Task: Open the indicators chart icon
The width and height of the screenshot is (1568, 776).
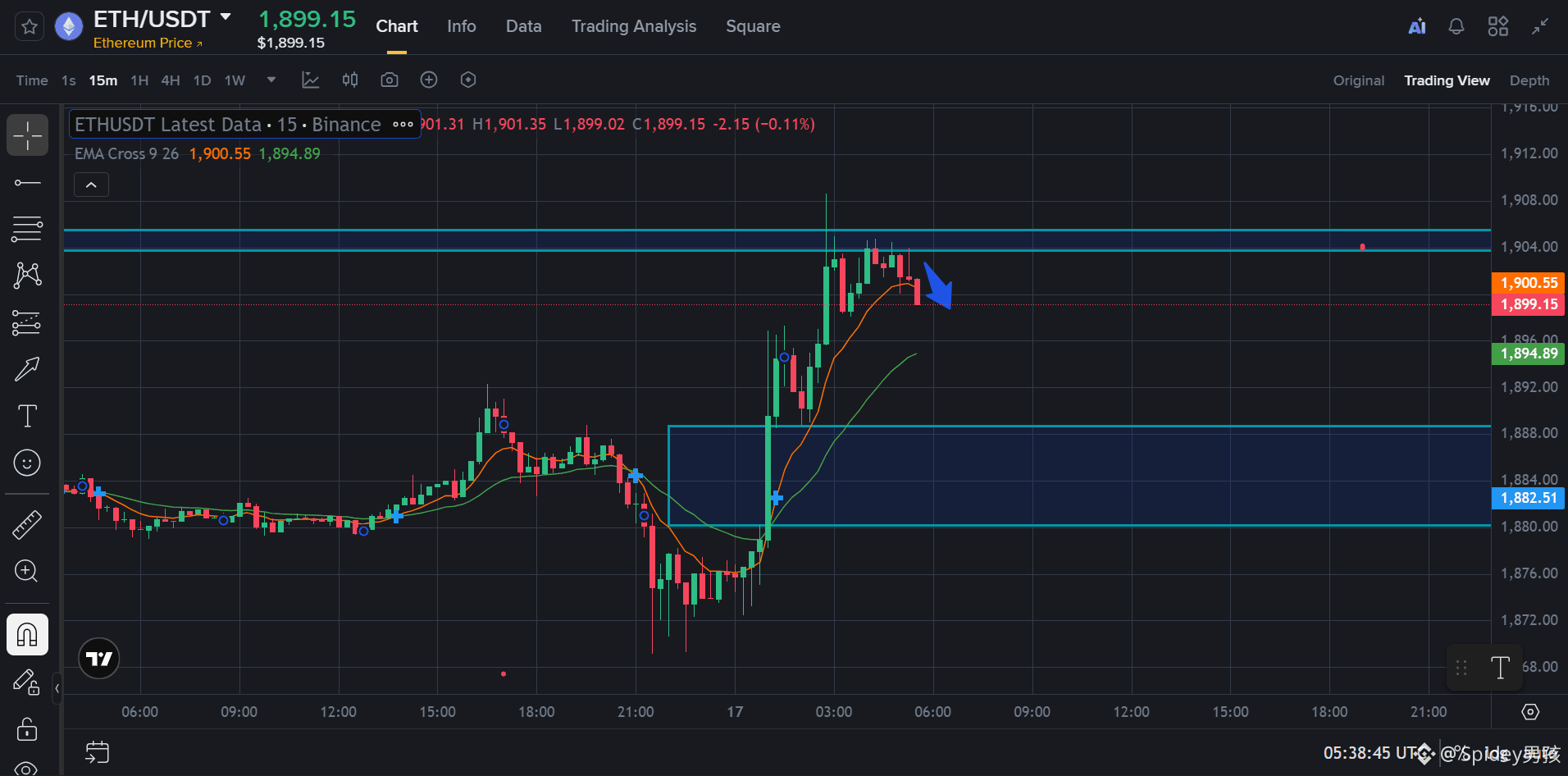Action: click(310, 80)
